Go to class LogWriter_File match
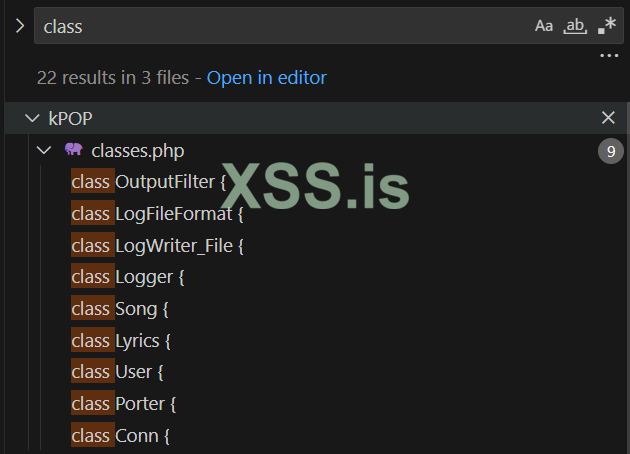Image resolution: width=630 pixels, height=454 pixels. coord(158,245)
